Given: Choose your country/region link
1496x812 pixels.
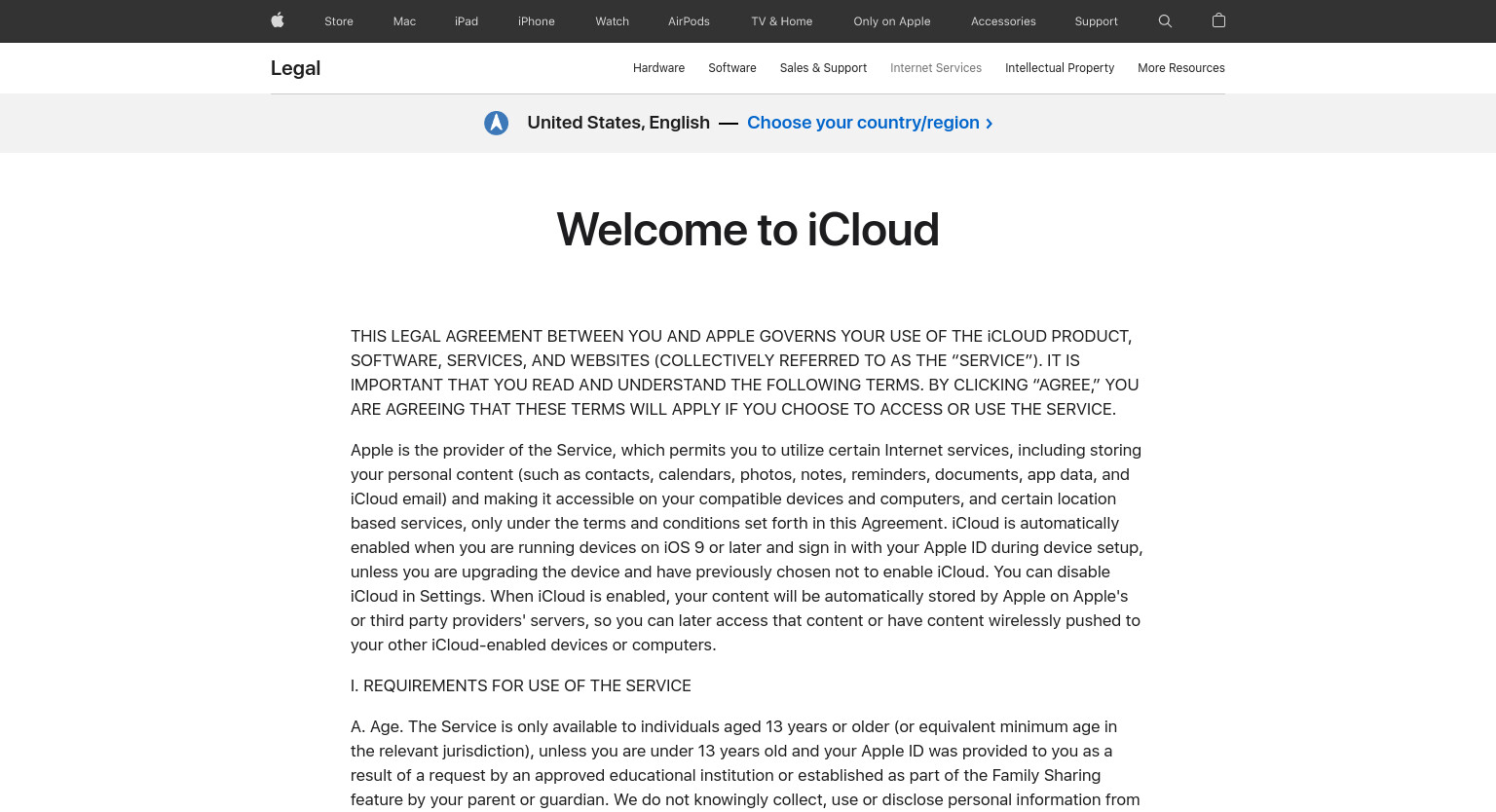Looking at the screenshot, I should coord(870,123).
